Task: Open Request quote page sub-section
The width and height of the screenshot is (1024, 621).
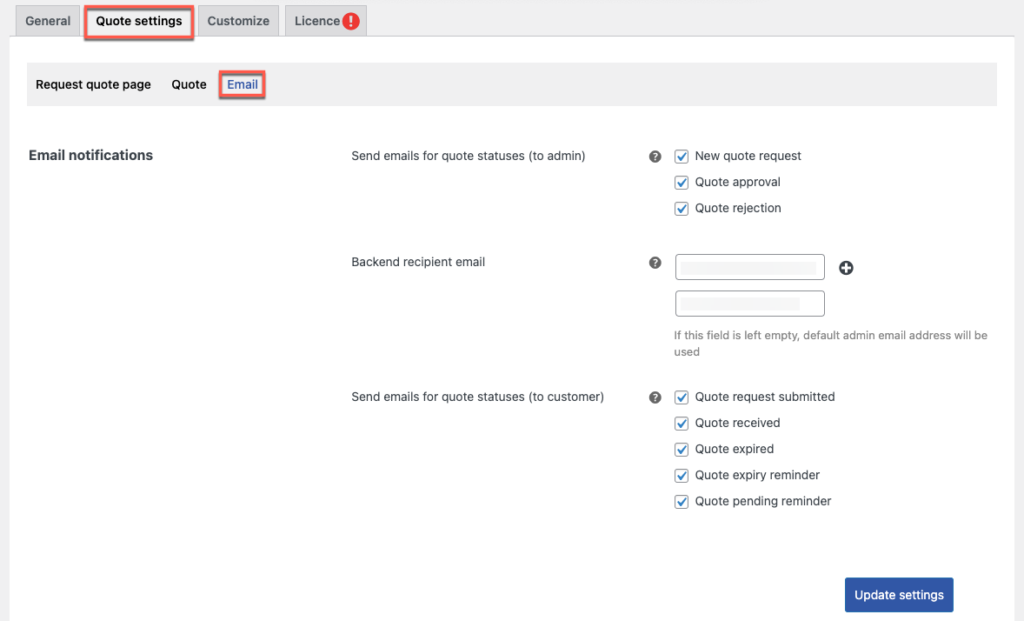Action: (93, 85)
